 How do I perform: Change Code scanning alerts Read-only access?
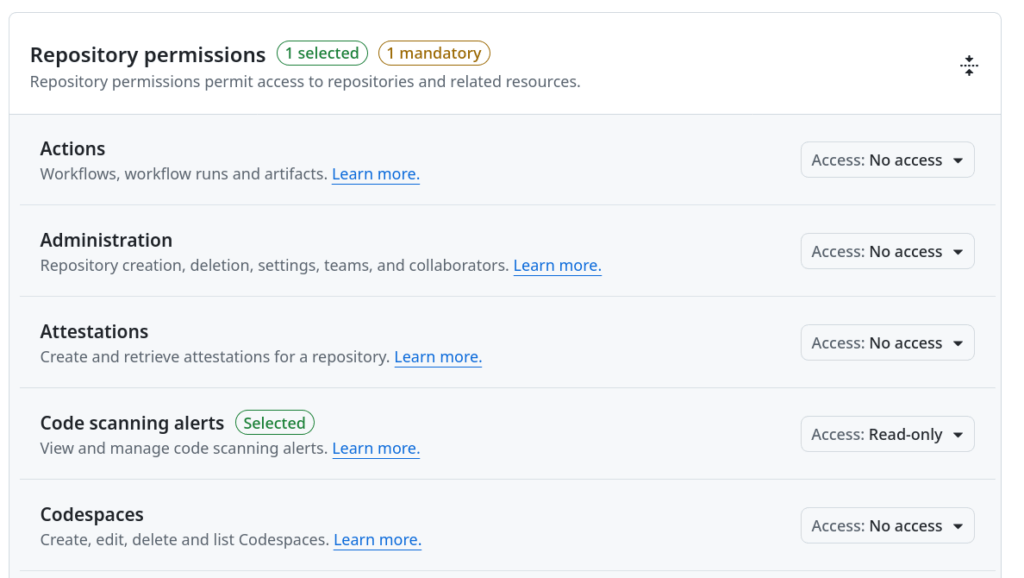[888, 434]
